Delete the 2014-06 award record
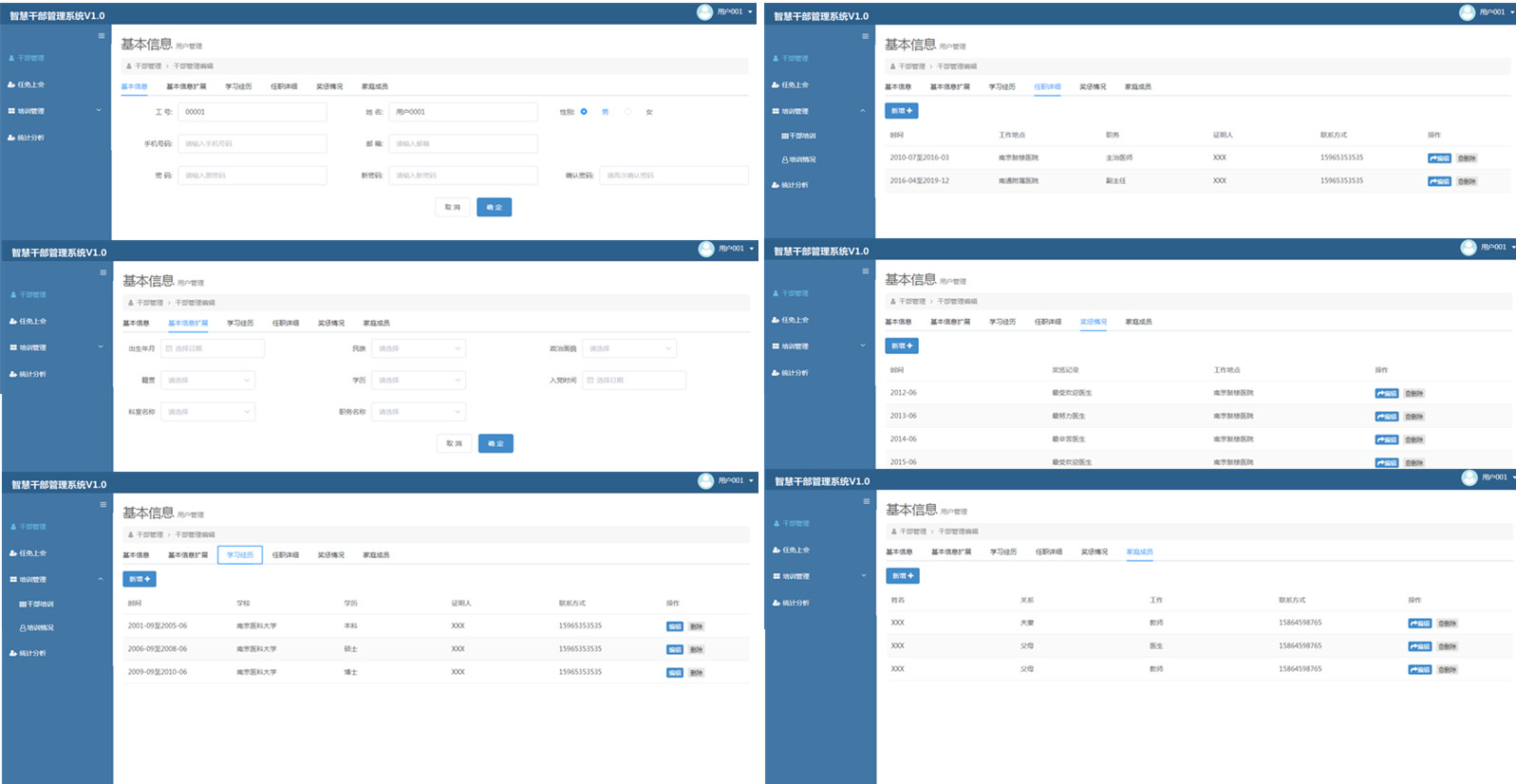Viewport: 1516px width, 784px height. (x=1414, y=440)
